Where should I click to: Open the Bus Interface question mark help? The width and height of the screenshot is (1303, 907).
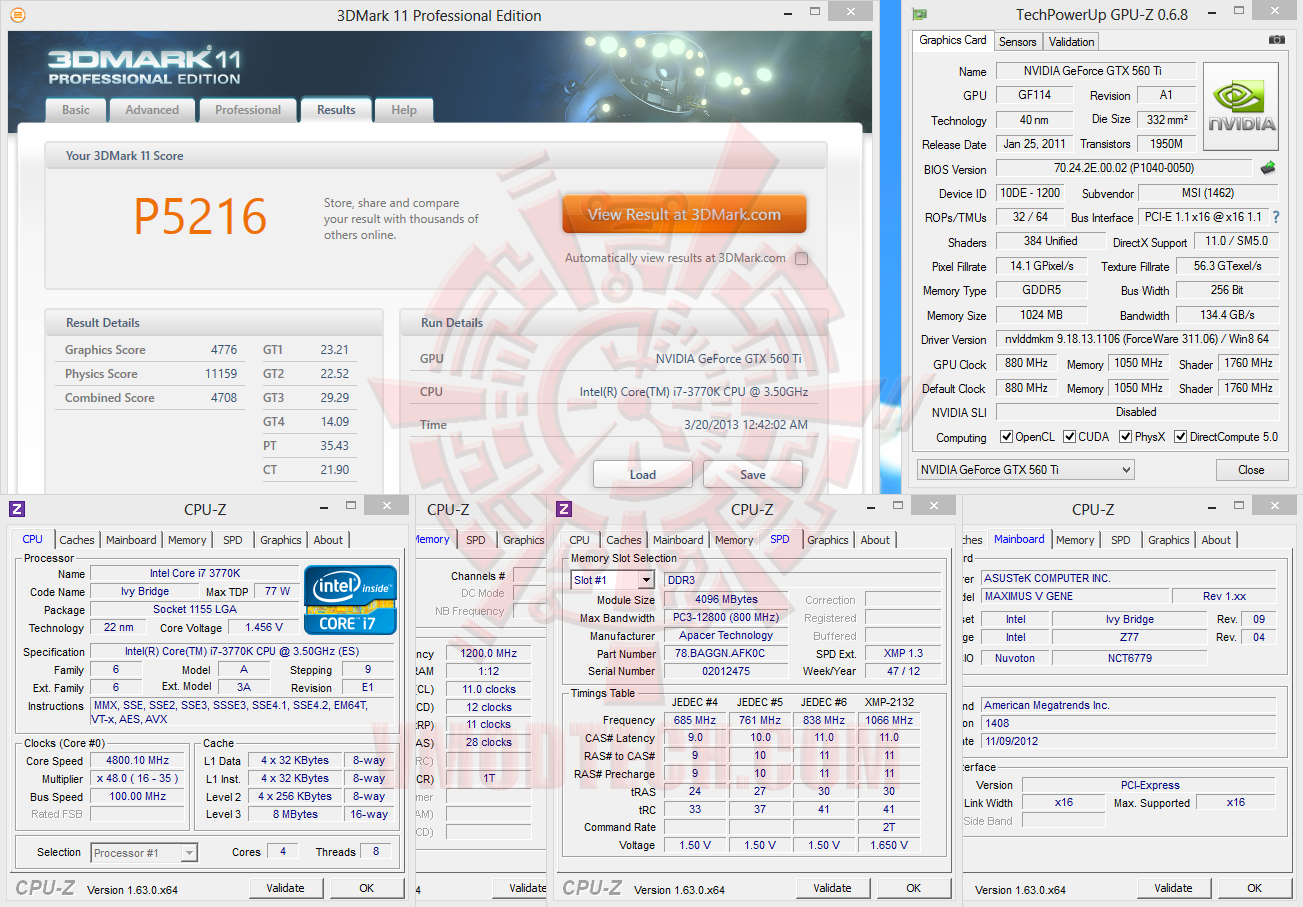point(1276,217)
